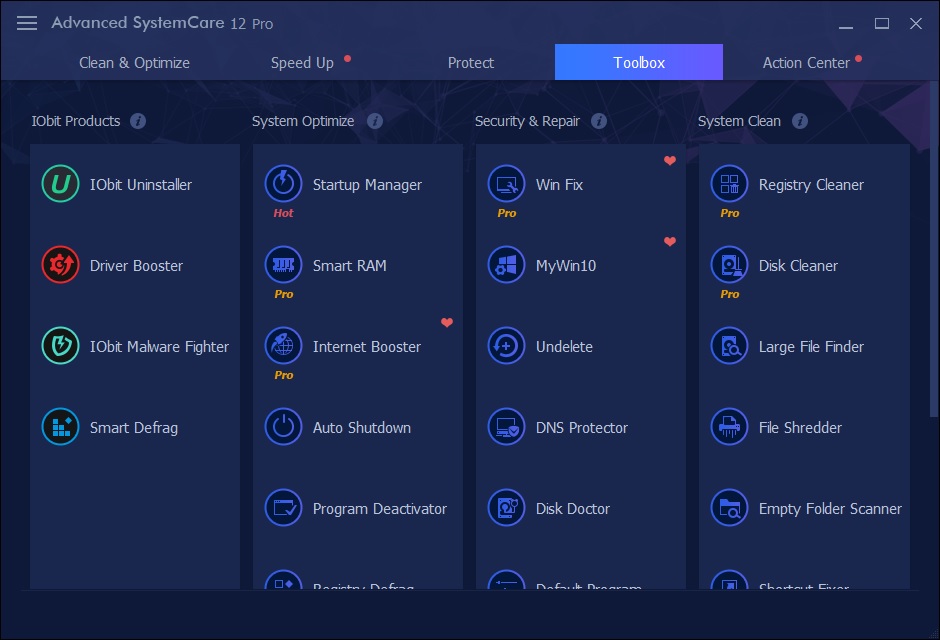Launch DNS Protector icon
Viewport: 940px width, 640px height.
click(x=507, y=427)
